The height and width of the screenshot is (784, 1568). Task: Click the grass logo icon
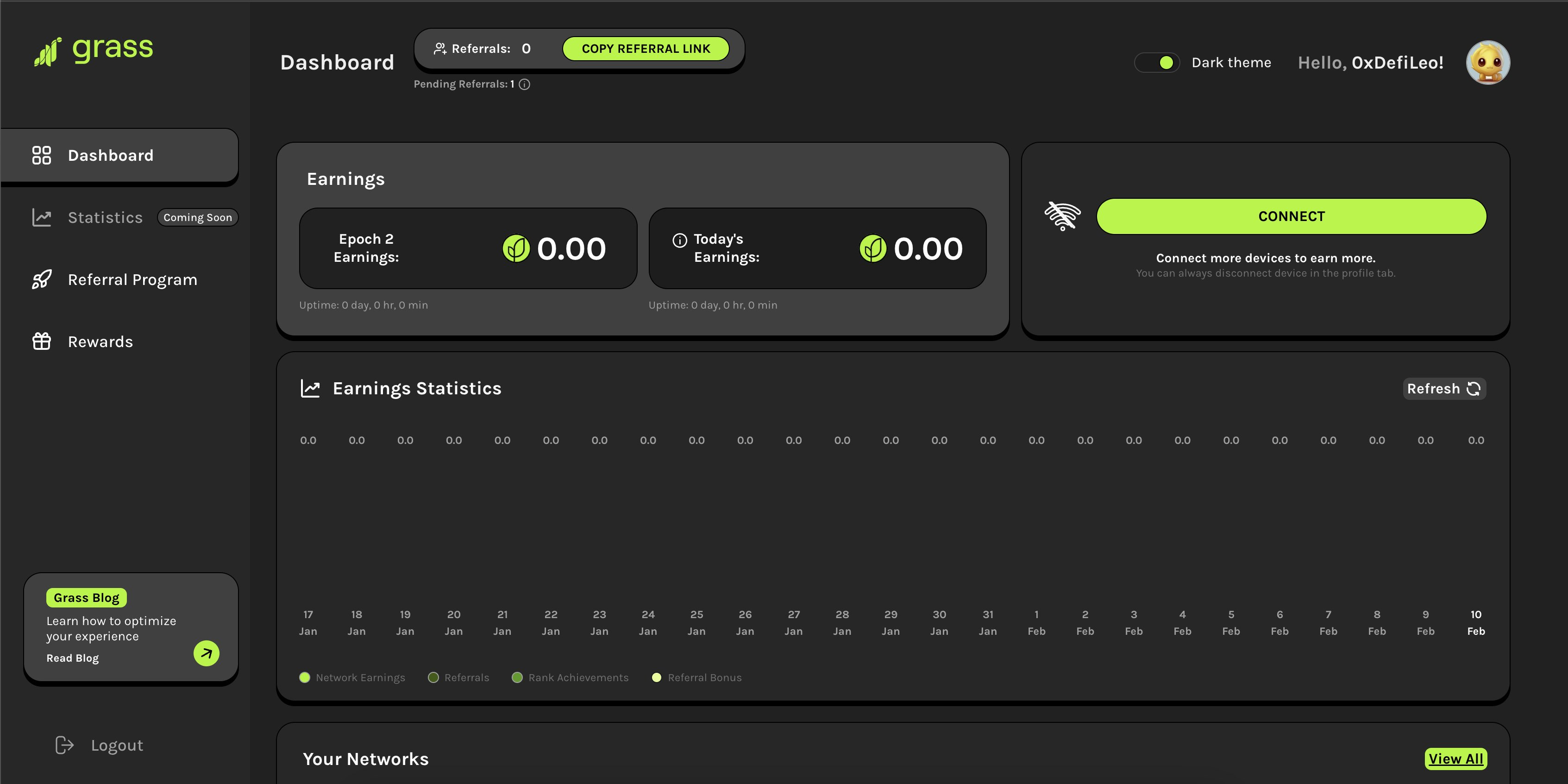[48, 51]
